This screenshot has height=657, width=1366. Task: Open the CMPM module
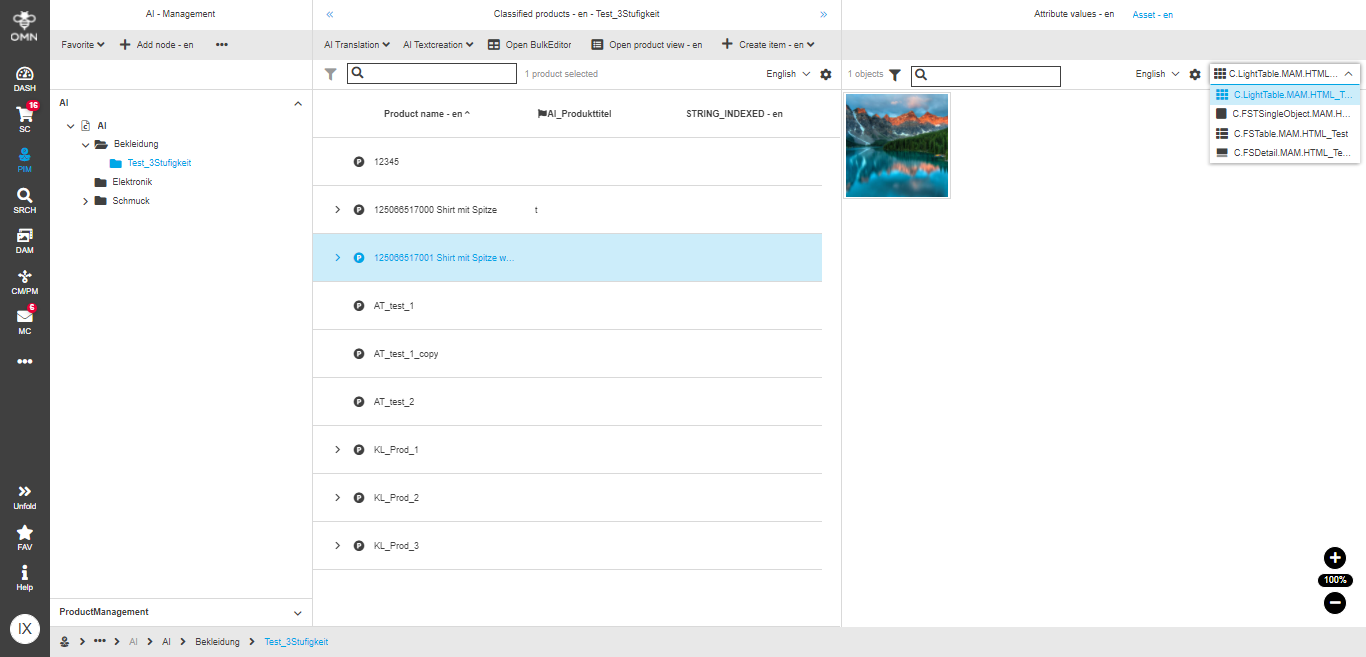[24, 281]
